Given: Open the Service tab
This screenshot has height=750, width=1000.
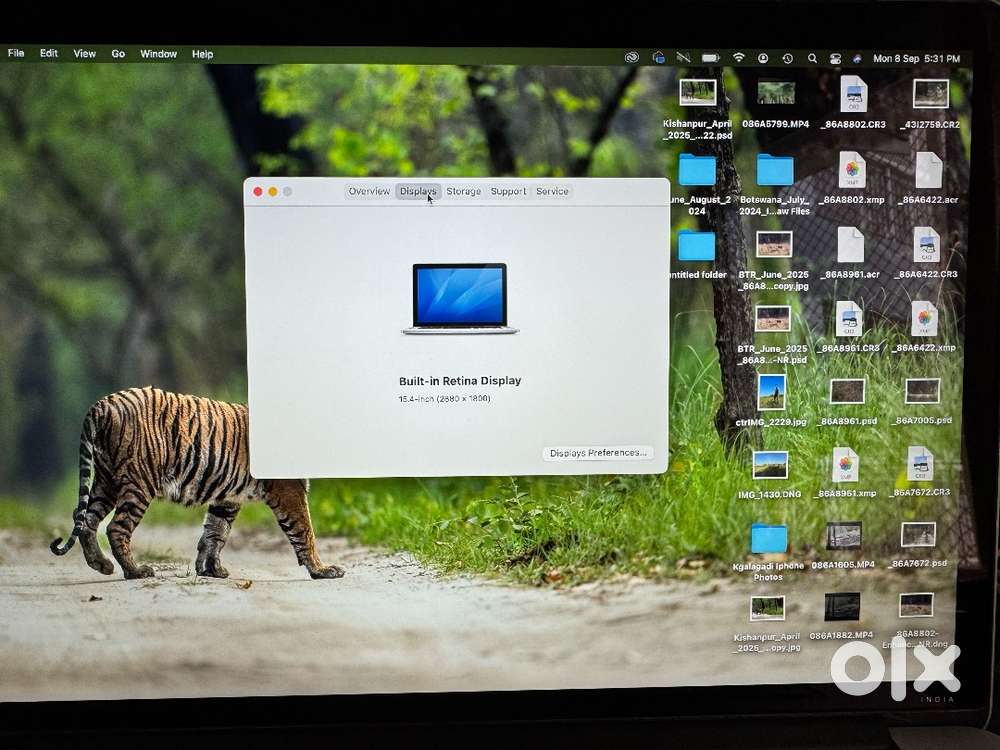Looking at the screenshot, I should pyautogui.click(x=552, y=191).
